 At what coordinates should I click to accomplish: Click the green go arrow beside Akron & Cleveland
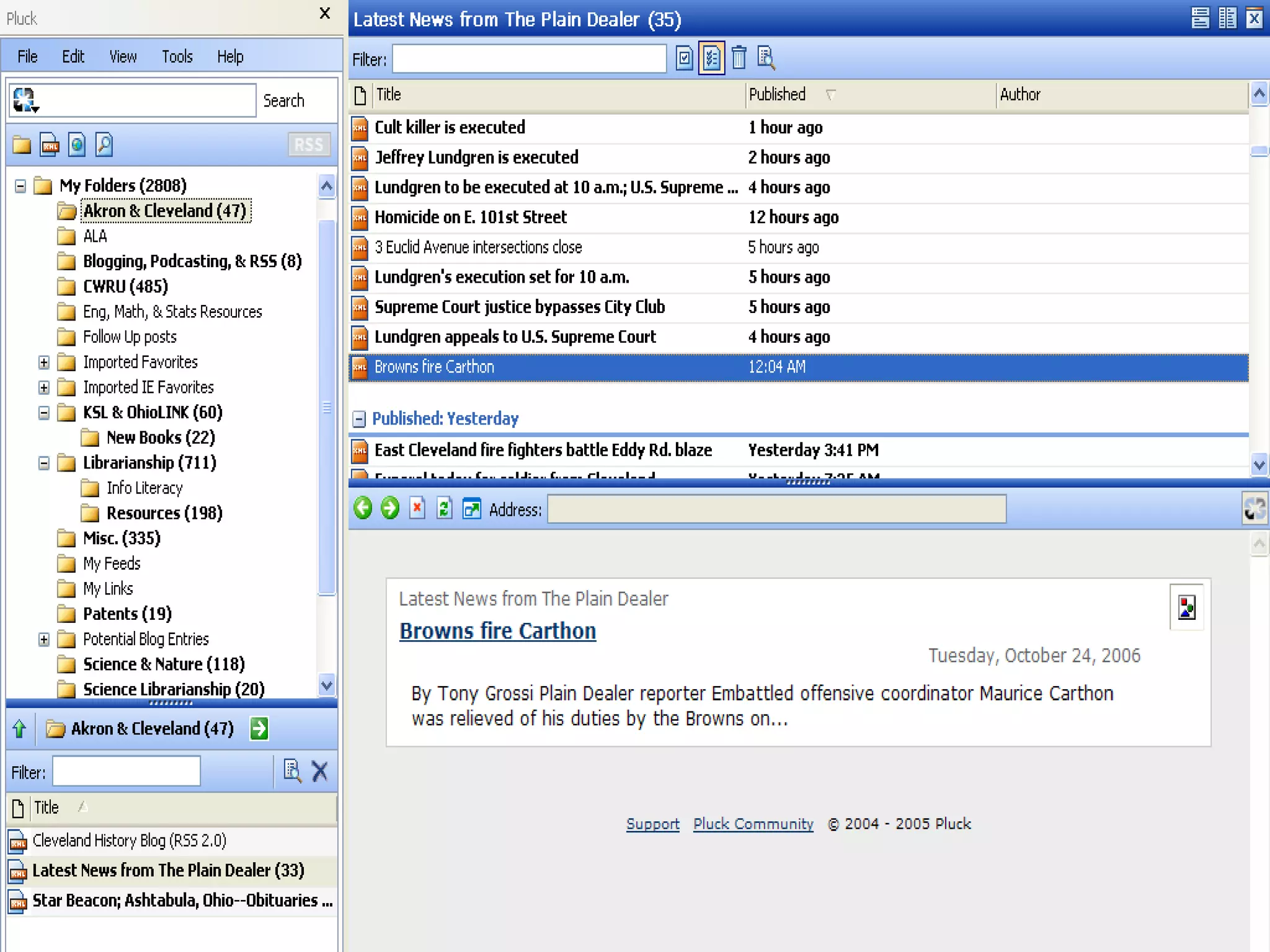259,728
